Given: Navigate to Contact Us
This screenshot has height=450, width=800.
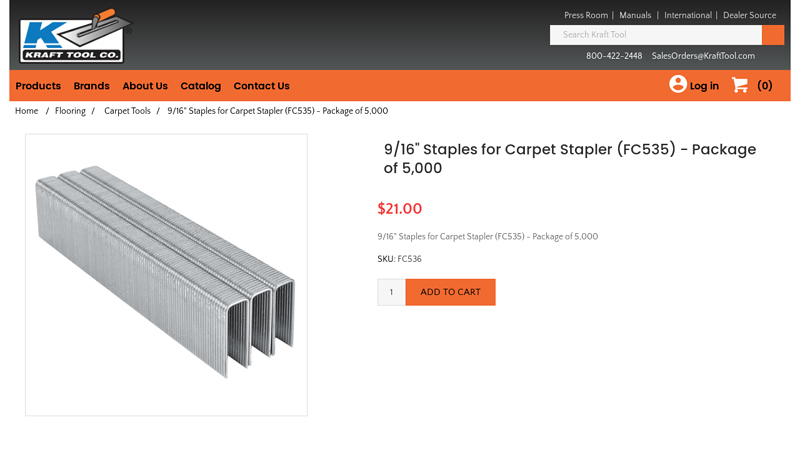Looking at the screenshot, I should [261, 86].
